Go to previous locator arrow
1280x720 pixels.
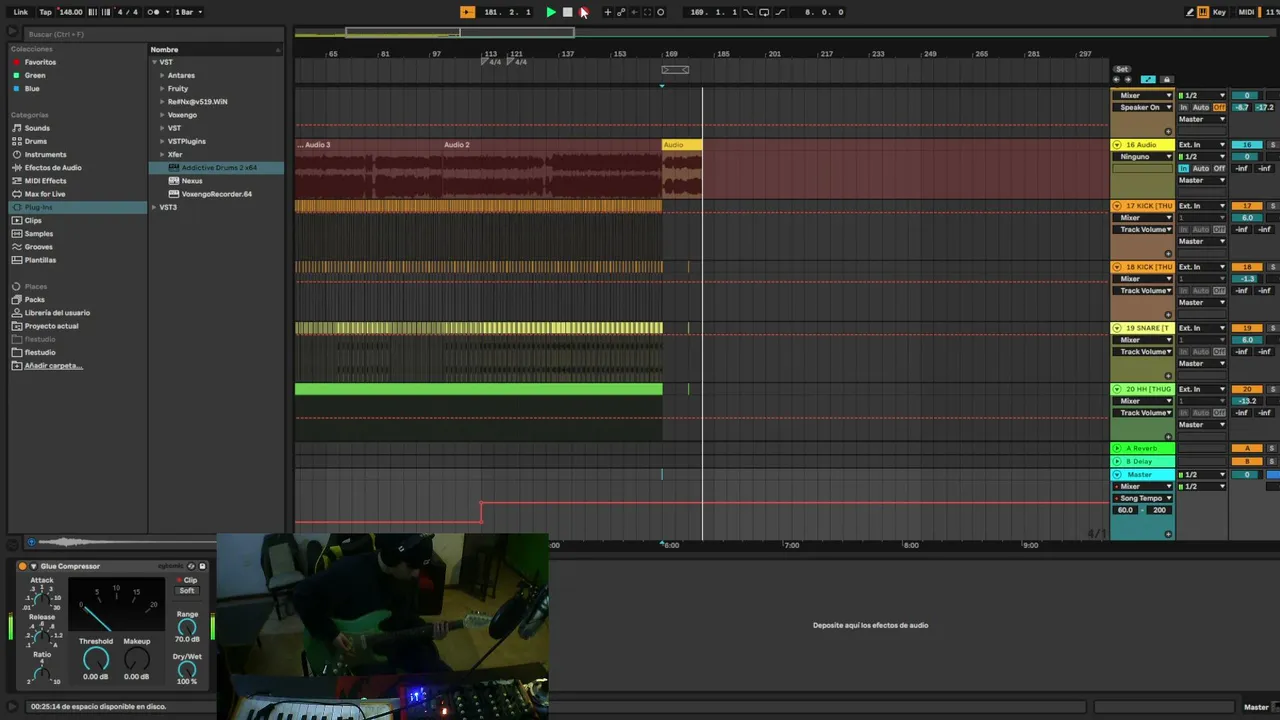[x=1117, y=80]
